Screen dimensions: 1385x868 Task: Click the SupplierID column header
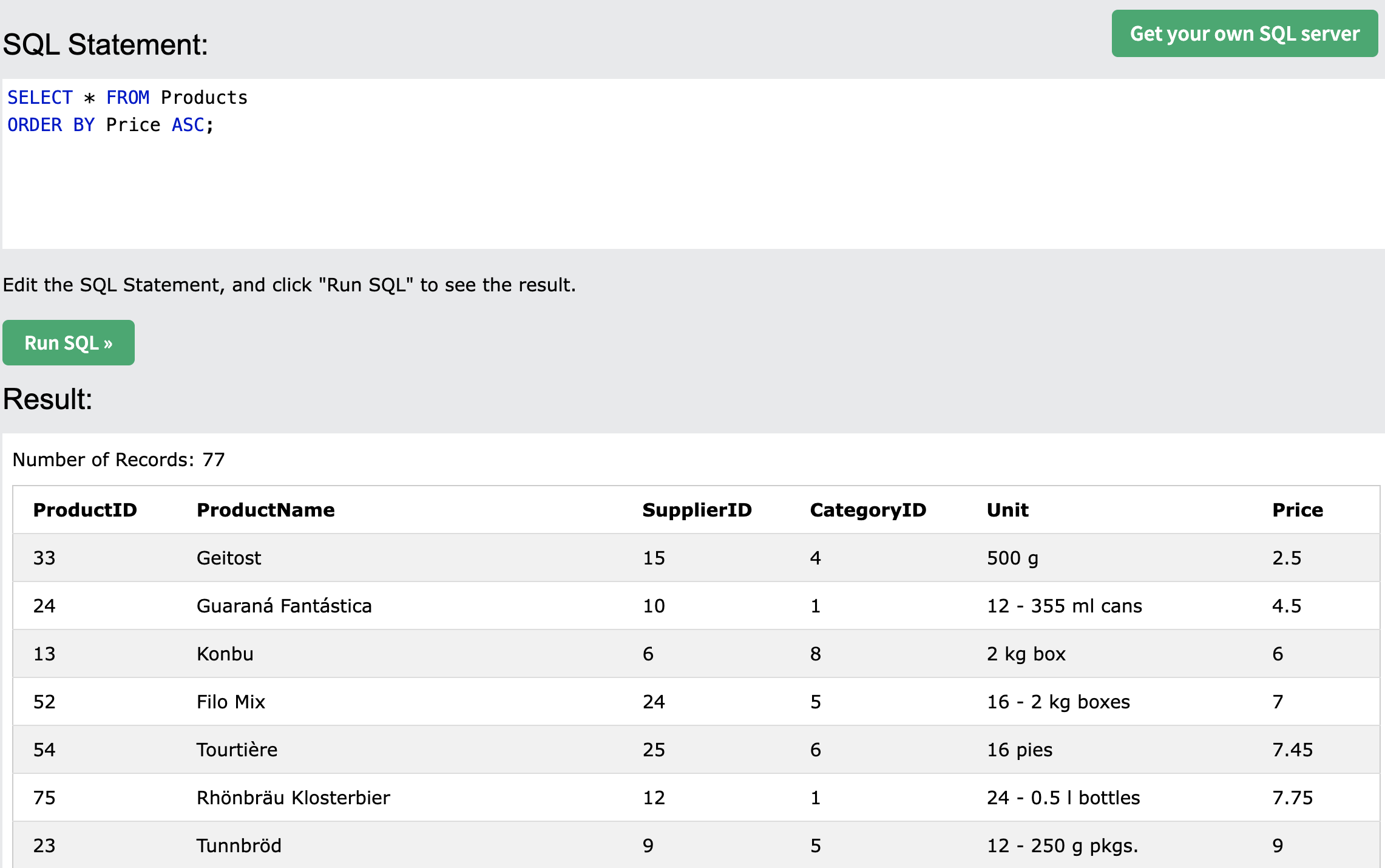(697, 510)
